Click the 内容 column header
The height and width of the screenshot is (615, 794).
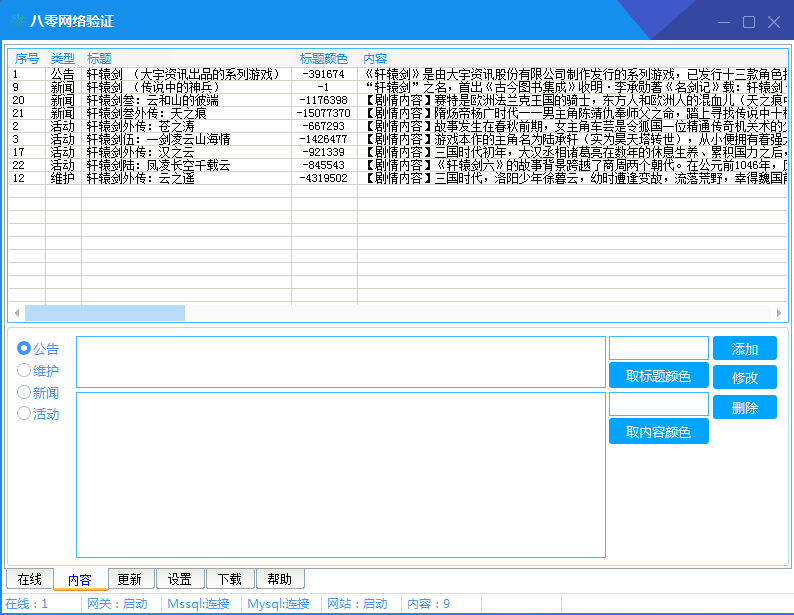point(572,59)
